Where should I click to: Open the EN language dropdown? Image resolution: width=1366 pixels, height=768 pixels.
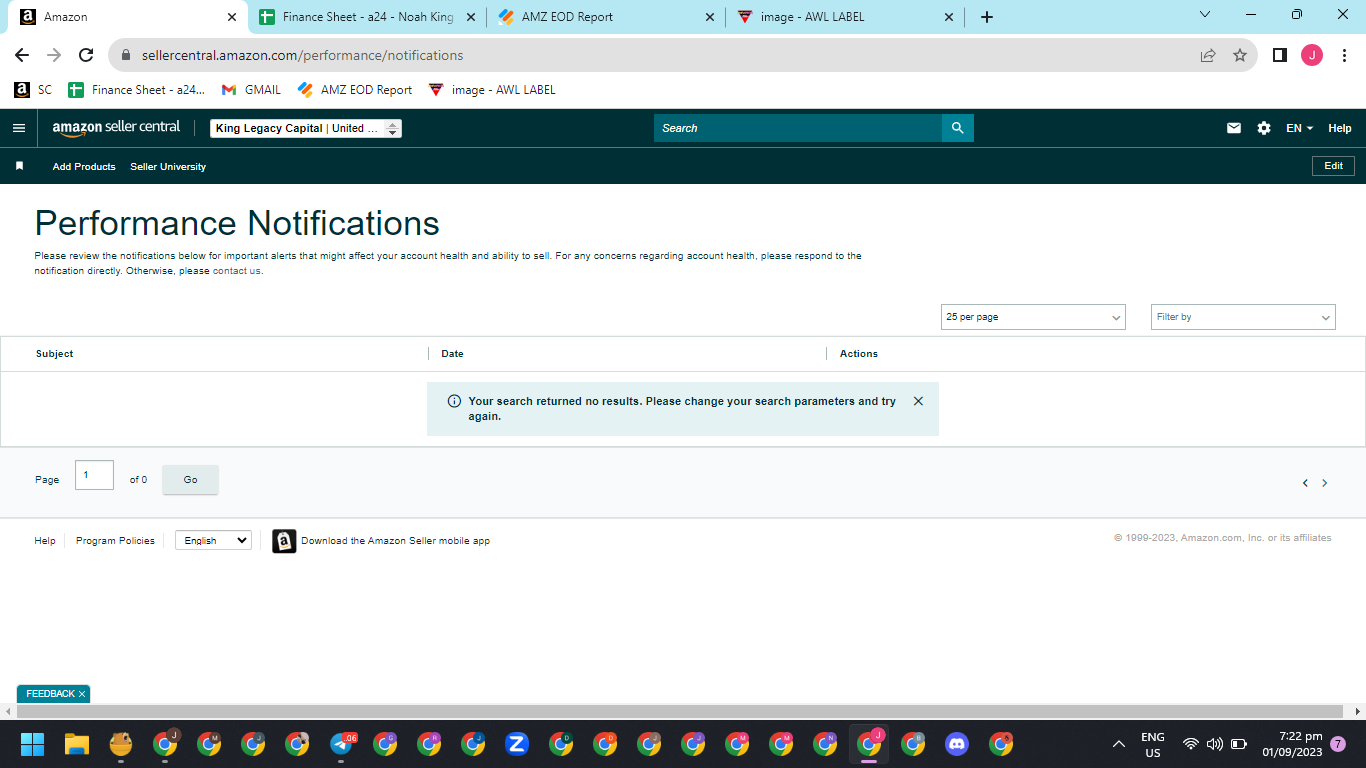coord(1299,128)
